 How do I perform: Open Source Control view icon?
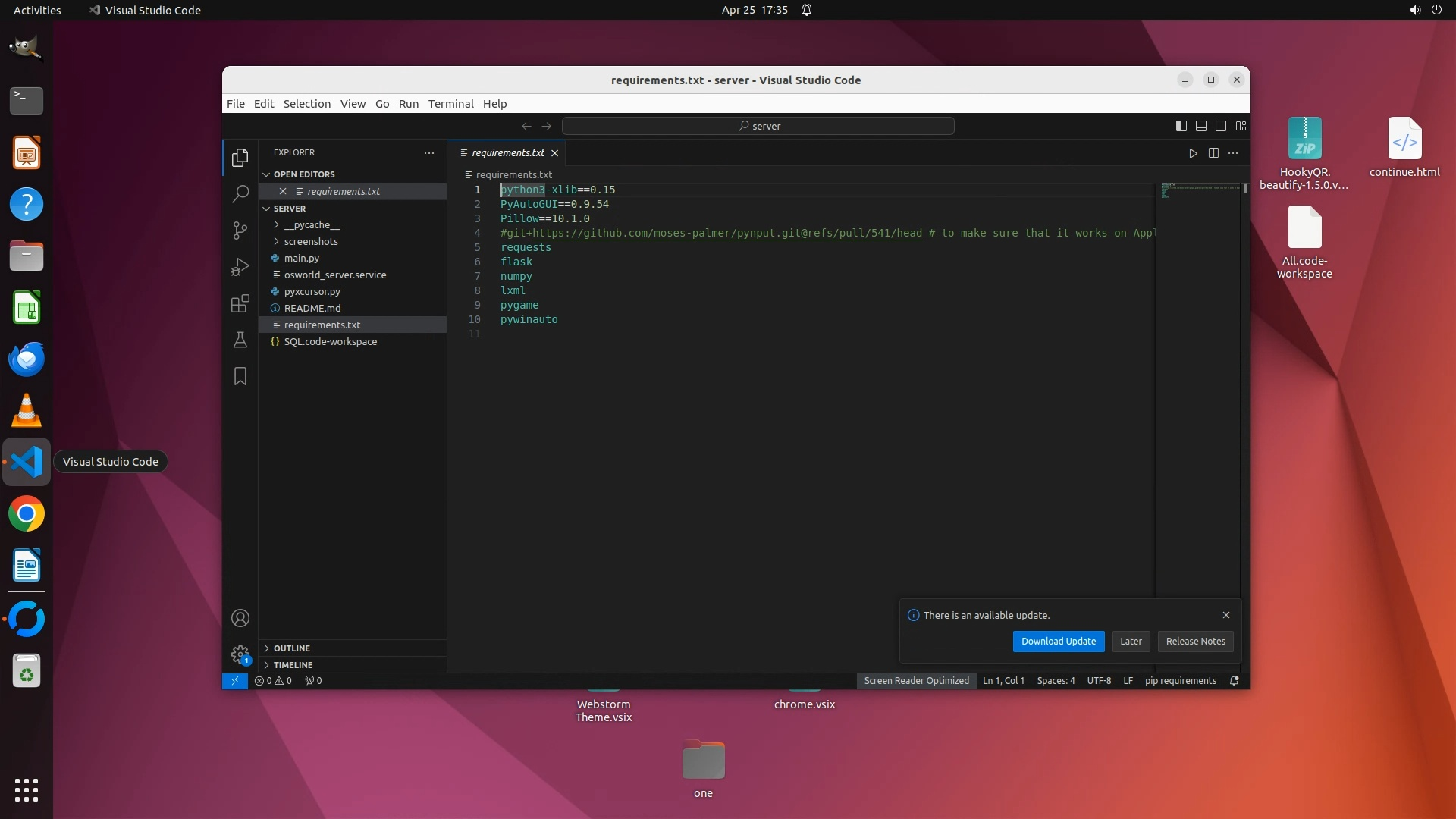(x=240, y=231)
